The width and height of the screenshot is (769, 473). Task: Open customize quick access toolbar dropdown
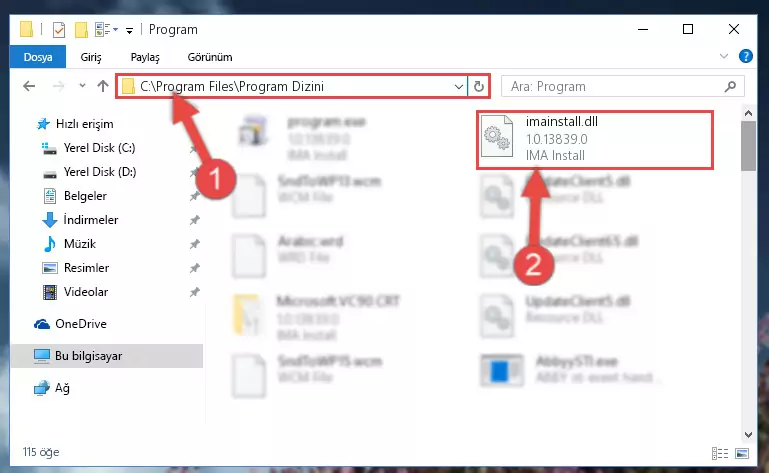(129, 31)
